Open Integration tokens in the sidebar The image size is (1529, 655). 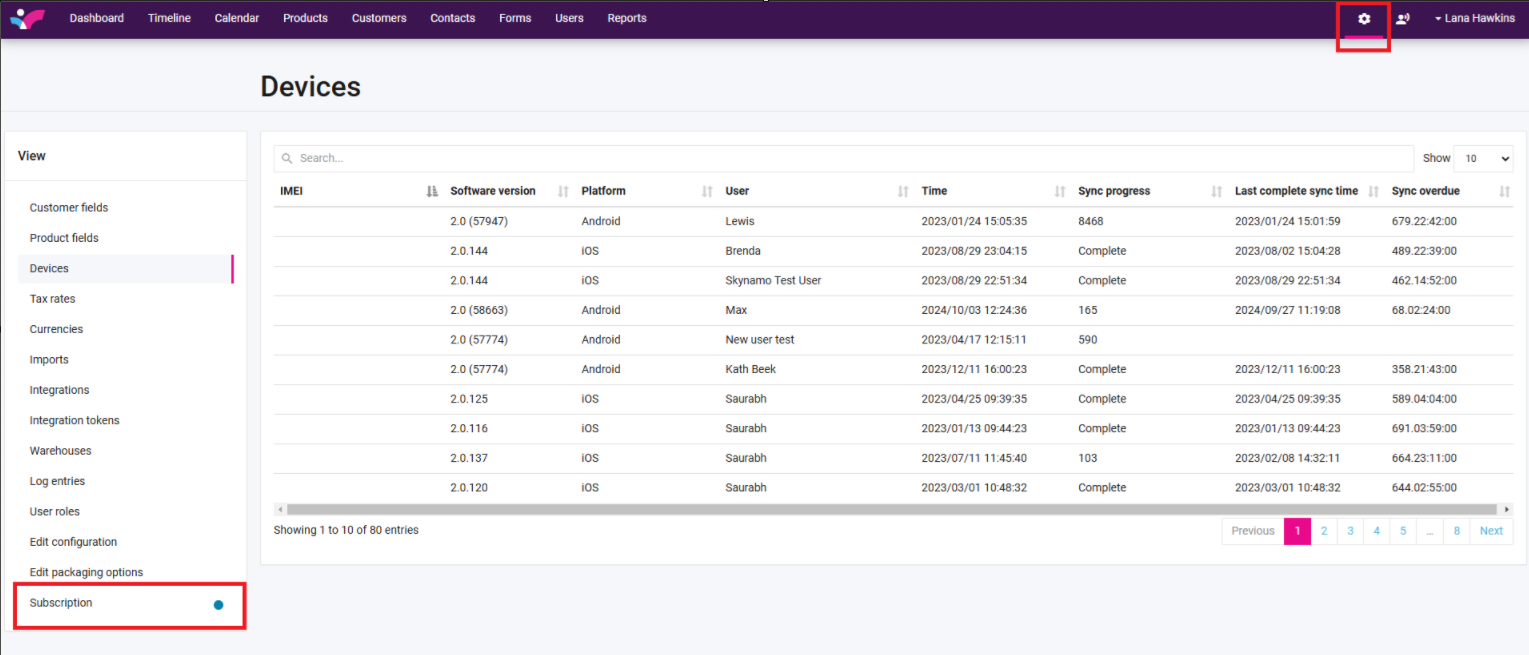tap(75, 421)
